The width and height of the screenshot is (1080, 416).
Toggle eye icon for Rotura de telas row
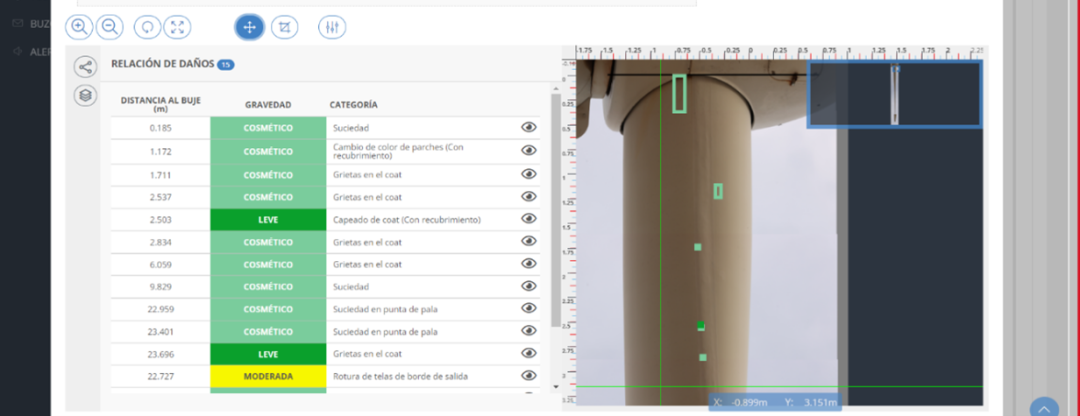click(529, 376)
